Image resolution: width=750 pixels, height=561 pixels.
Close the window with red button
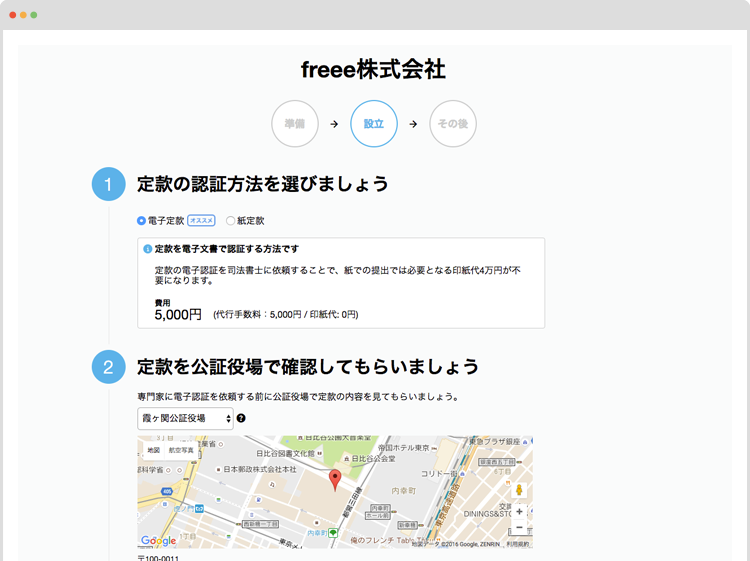[x=12, y=15]
